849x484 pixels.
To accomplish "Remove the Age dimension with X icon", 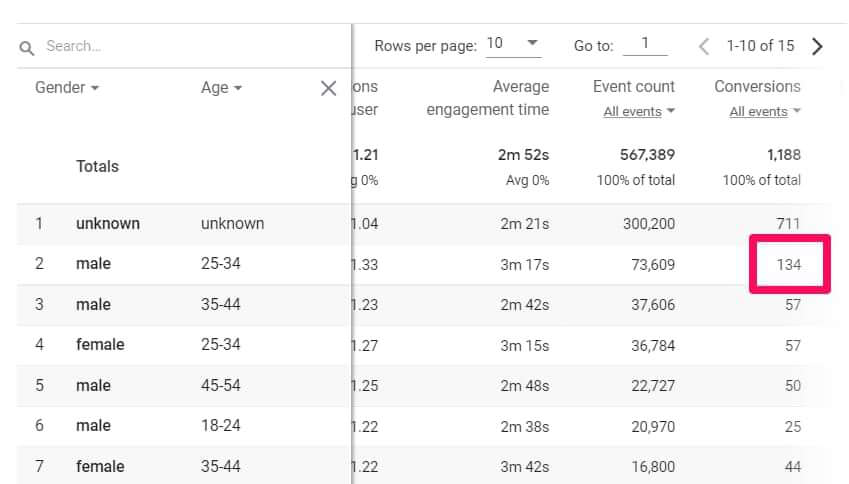I will click(328, 88).
